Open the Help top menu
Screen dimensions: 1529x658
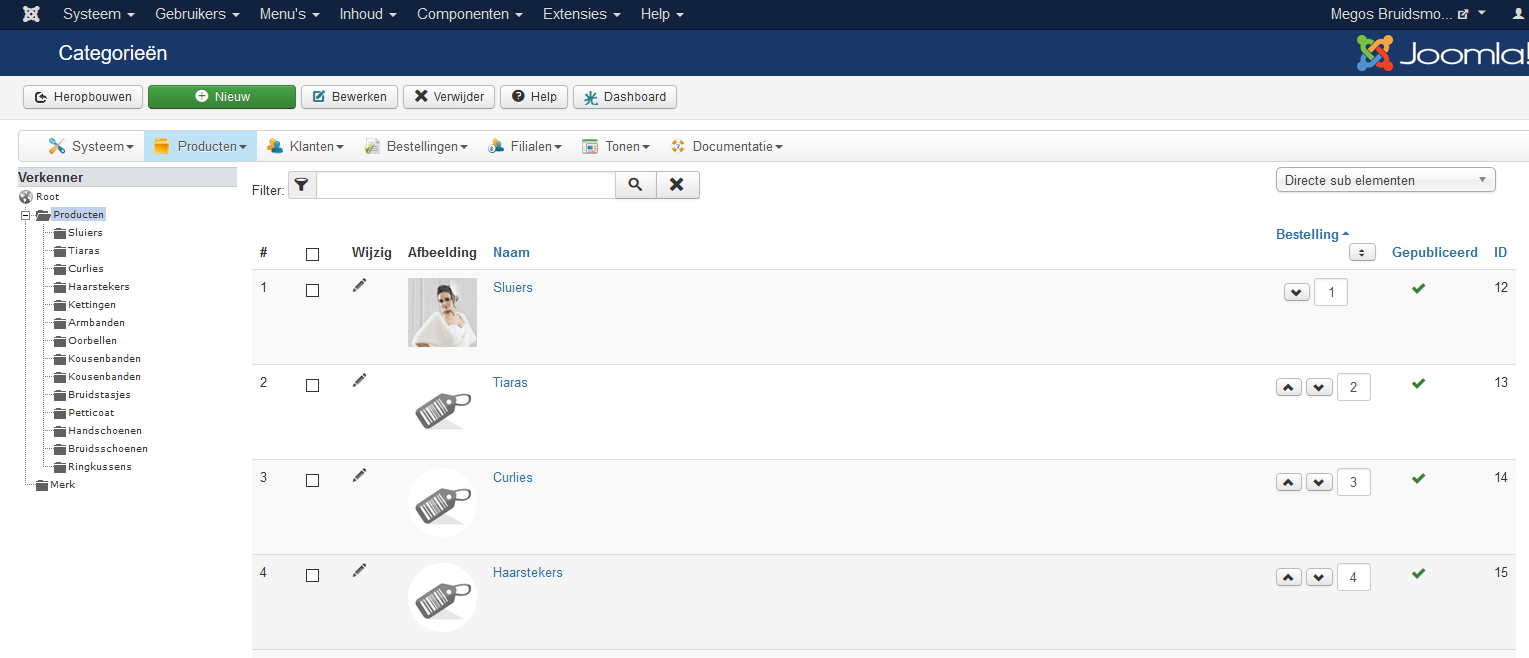(x=662, y=14)
